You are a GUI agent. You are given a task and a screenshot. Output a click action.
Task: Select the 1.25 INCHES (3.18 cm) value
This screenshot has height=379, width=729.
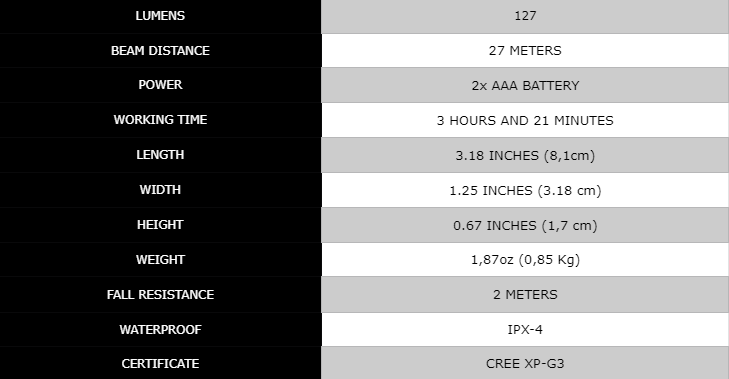click(525, 190)
